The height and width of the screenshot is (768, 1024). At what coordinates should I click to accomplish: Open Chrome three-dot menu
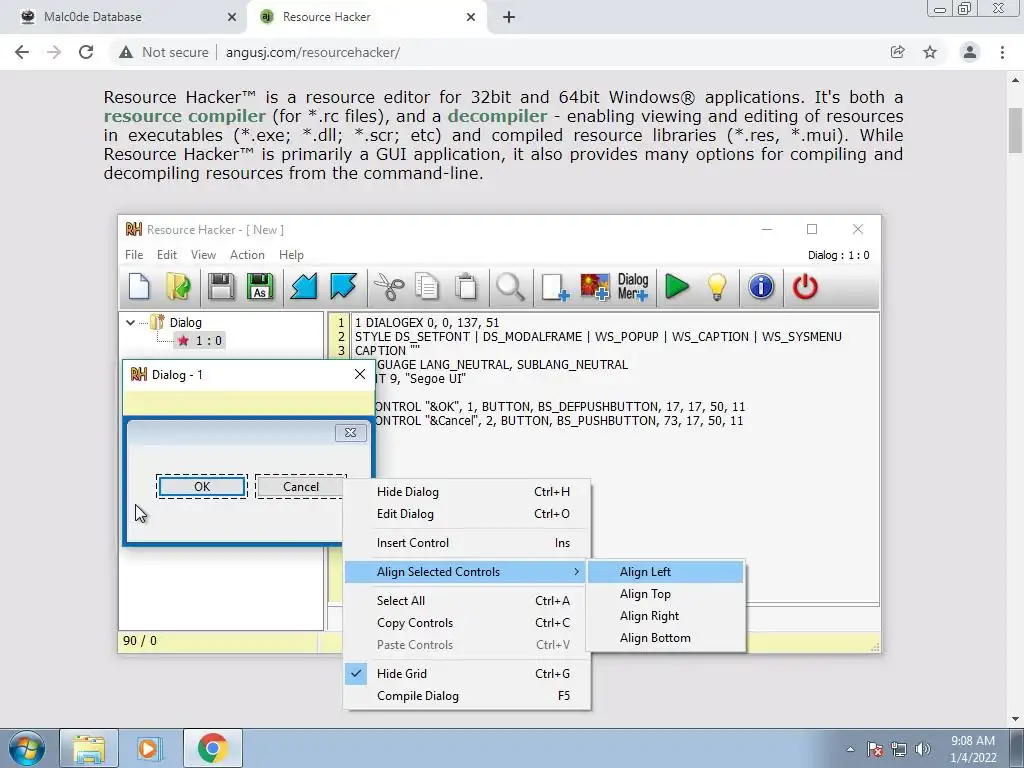coord(1002,52)
